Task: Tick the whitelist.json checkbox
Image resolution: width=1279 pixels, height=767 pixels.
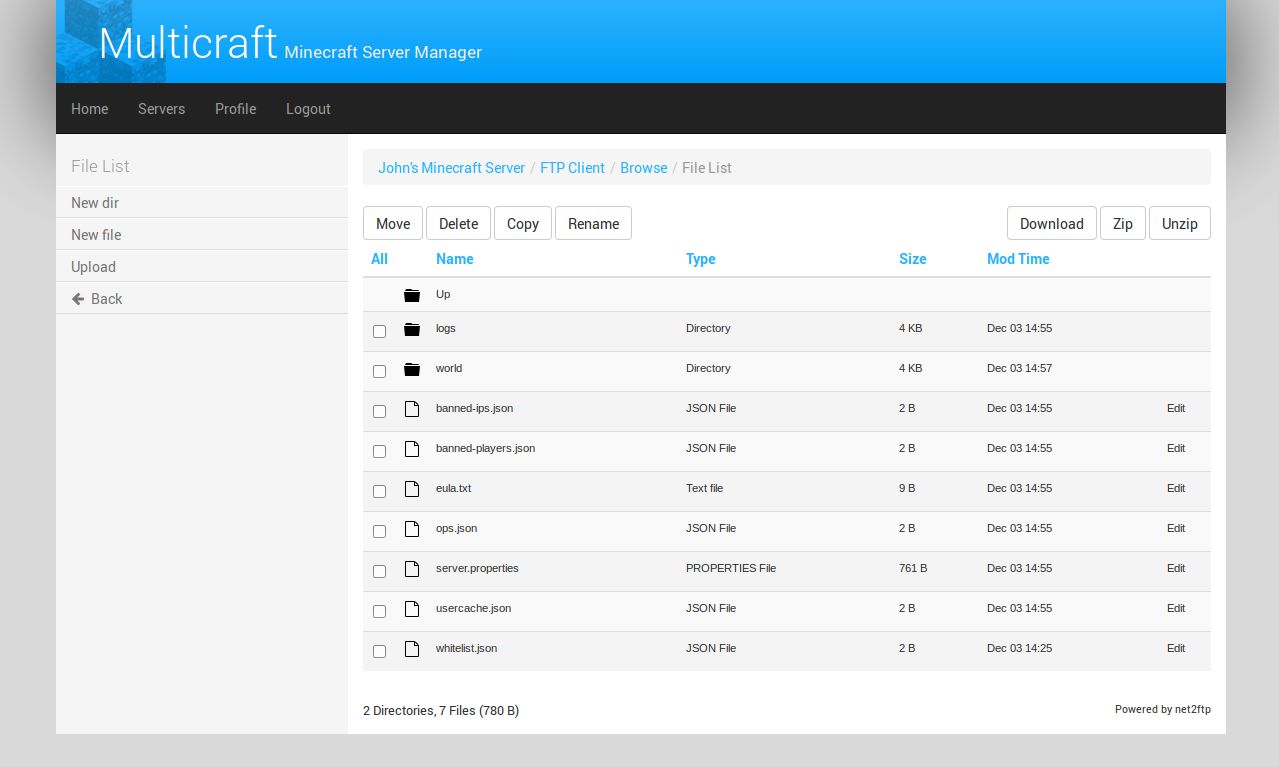Action: [379, 651]
